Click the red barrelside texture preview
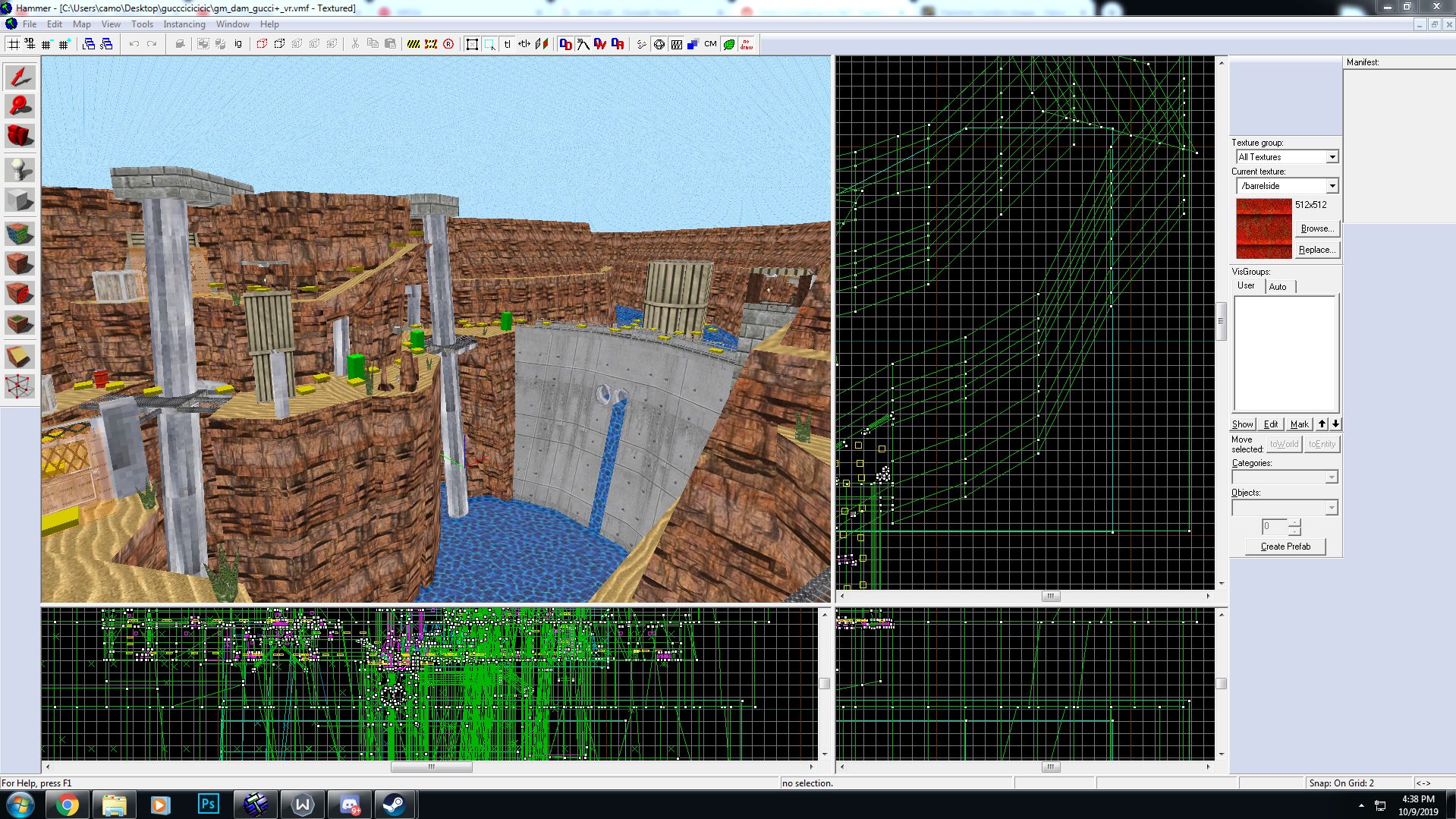This screenshot has height=819, width=1456. pyautogui.click(x=1263, y=228)
